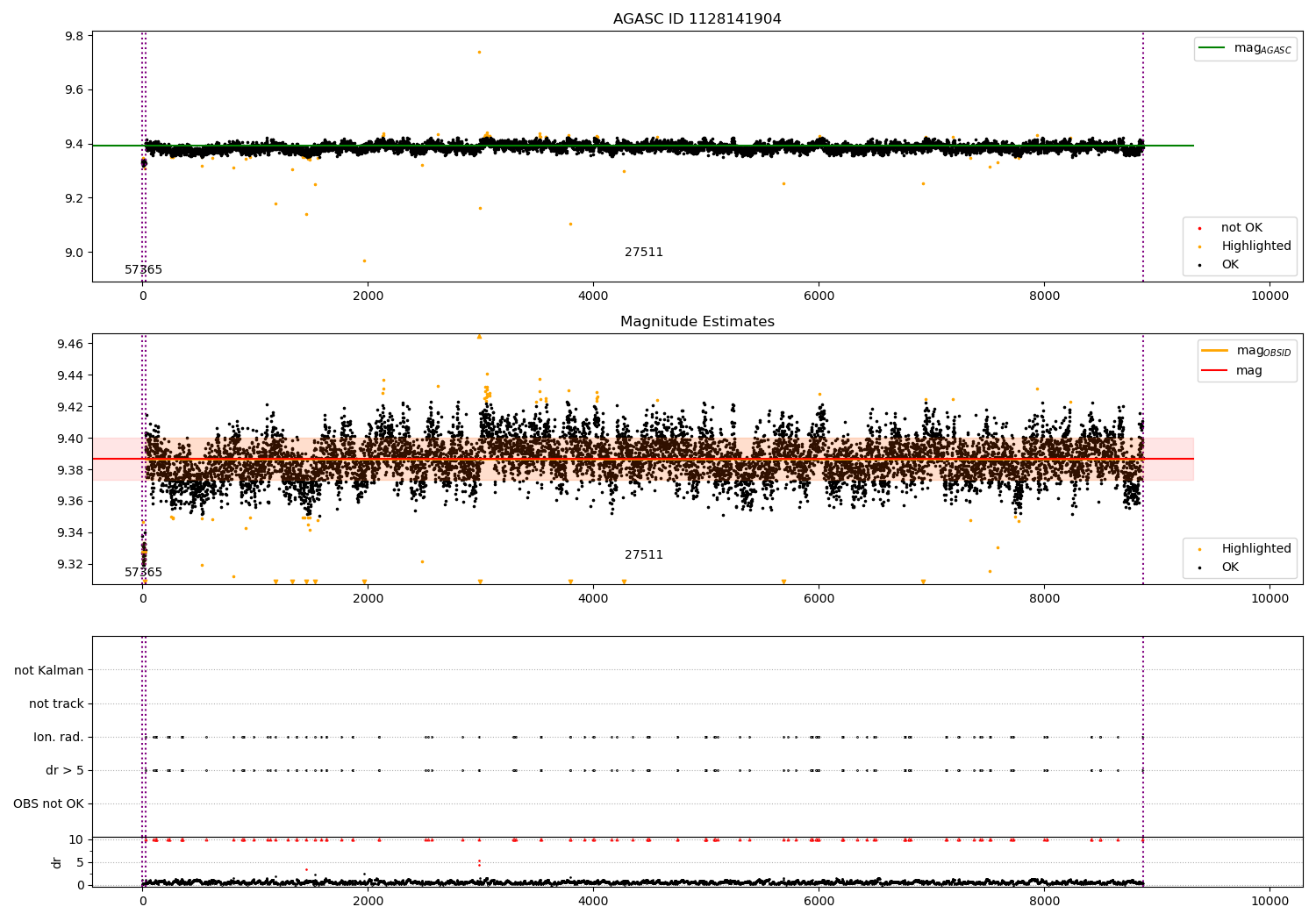Click the 10 tick label on dr axis
1316x921 pixels.
point(76,839)
